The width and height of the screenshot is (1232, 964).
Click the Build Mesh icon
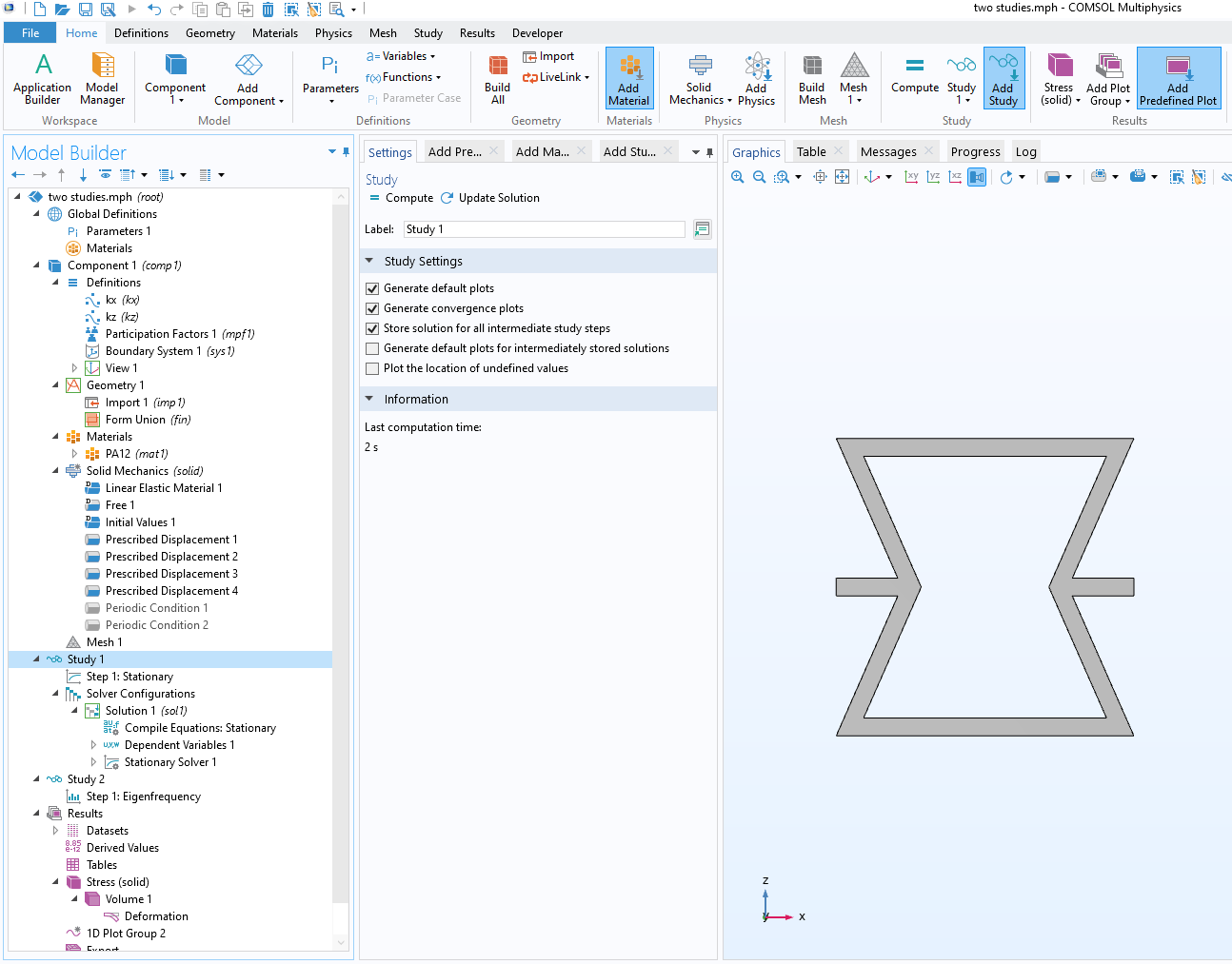811,79
